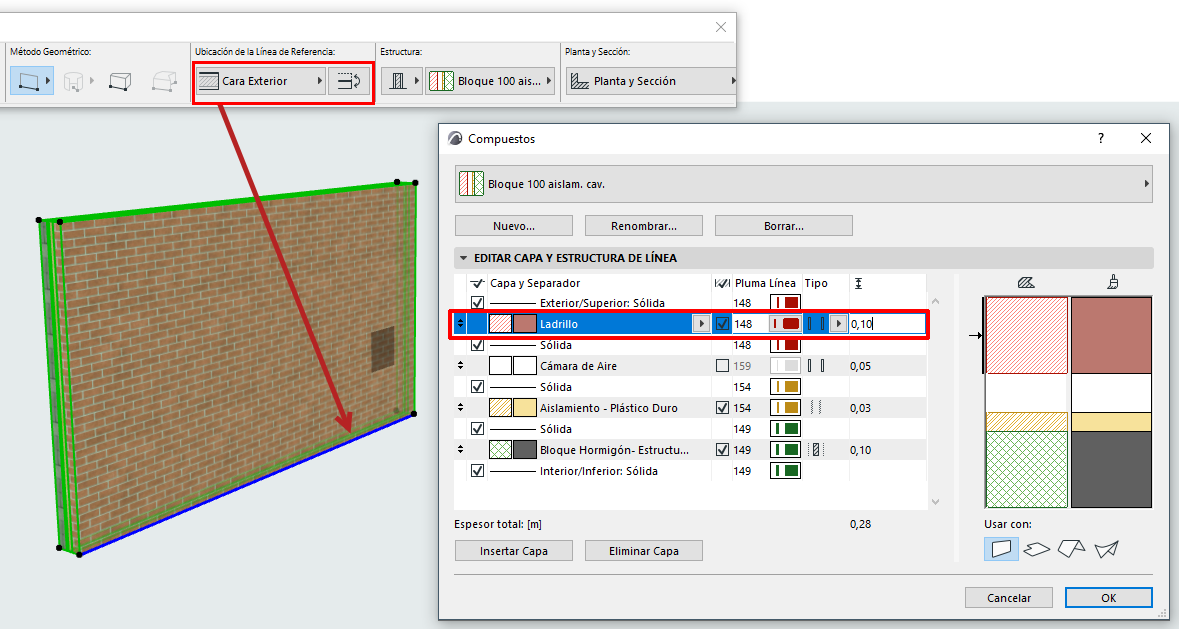Image resolution: width=1179 pixels, height=629 pixels.
Task: Toggle the first Sólida separator checkbox with pen 149
Action: [477, 429]
